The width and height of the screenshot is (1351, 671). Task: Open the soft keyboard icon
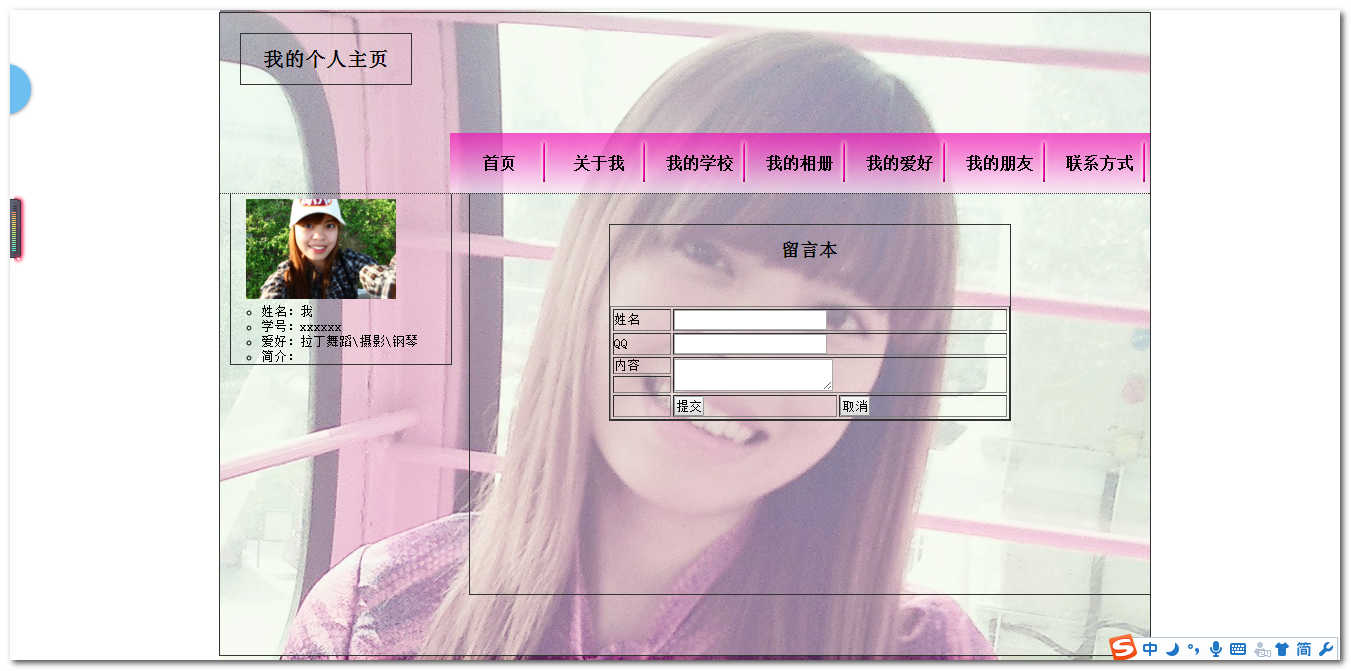point(1238,649)
